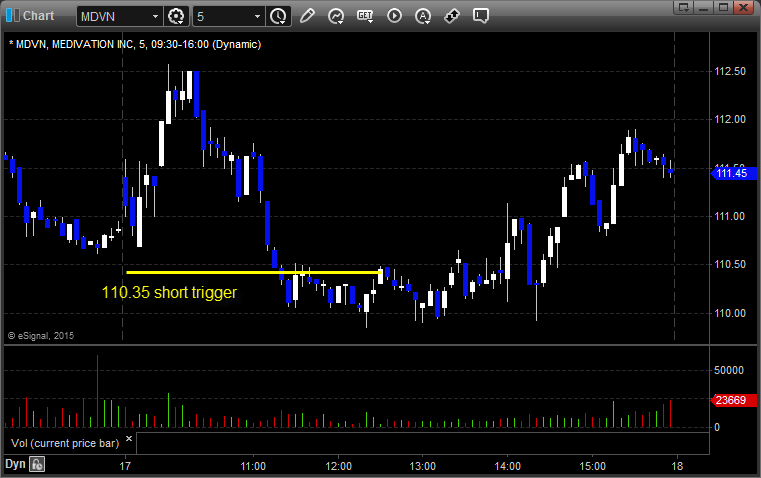Click the Chart window title label
Image resolution: width=761 pixels, height=478 pixels.
pyautogui.click(x=39, y=16)
